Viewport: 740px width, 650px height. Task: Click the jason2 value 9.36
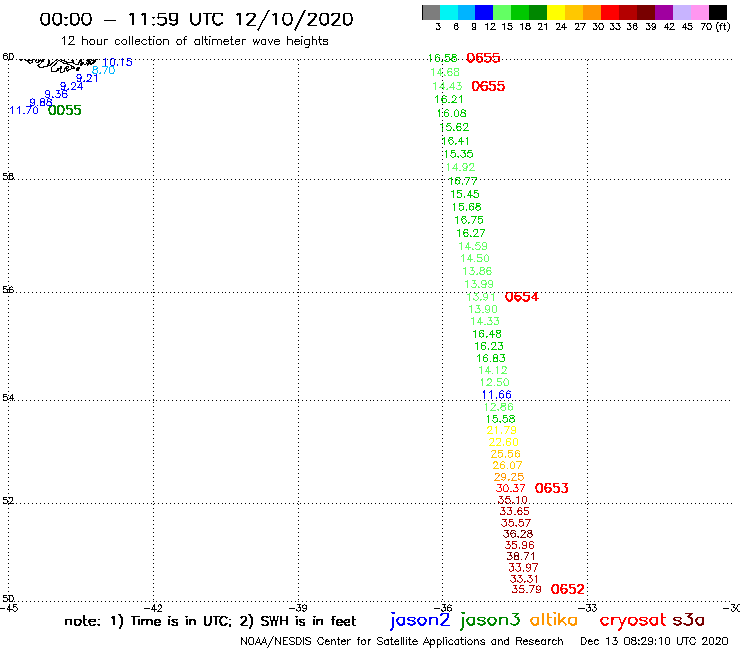[56, 94]
